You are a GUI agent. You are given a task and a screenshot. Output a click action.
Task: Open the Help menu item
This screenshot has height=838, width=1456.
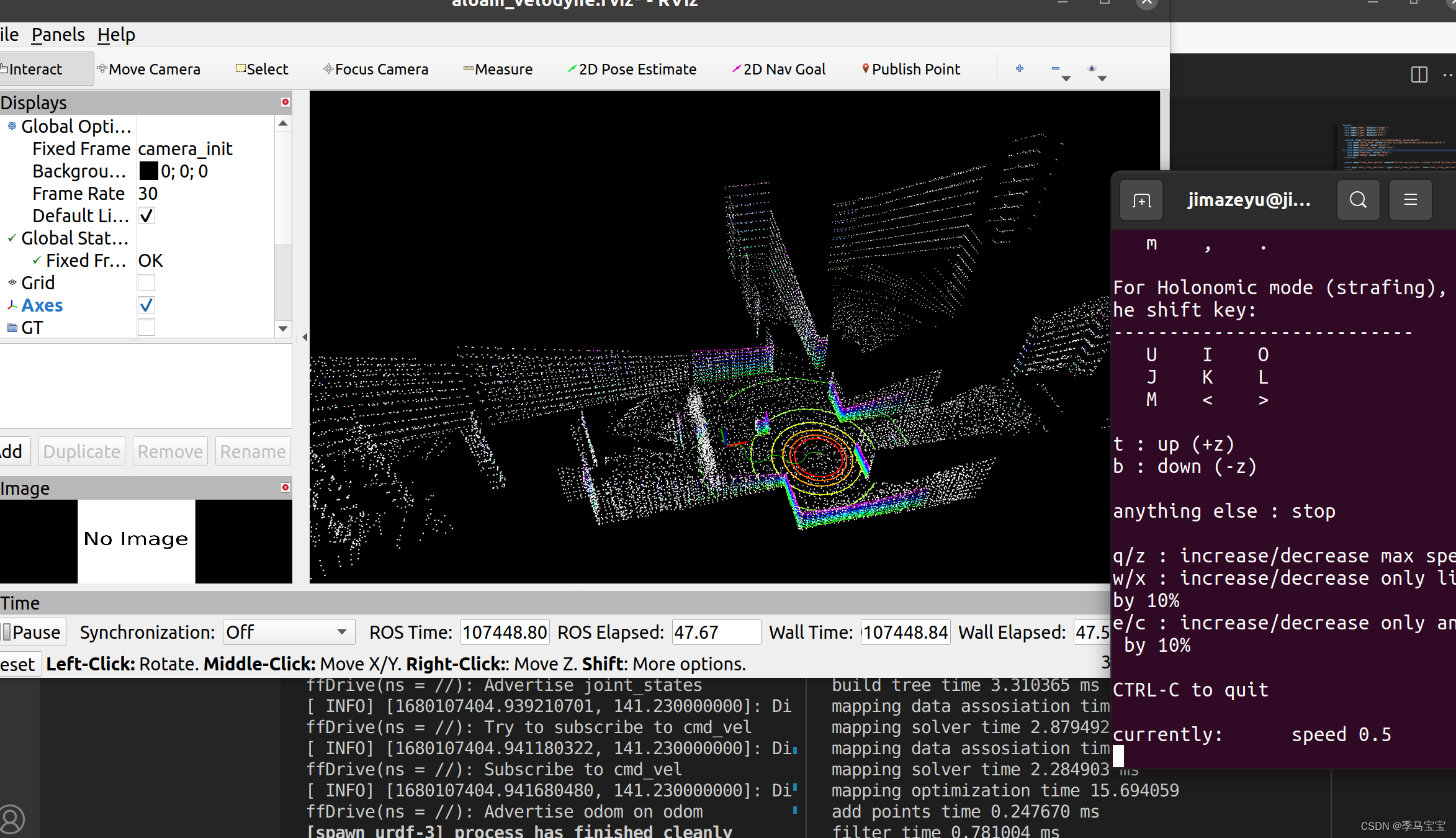point(117,34)
